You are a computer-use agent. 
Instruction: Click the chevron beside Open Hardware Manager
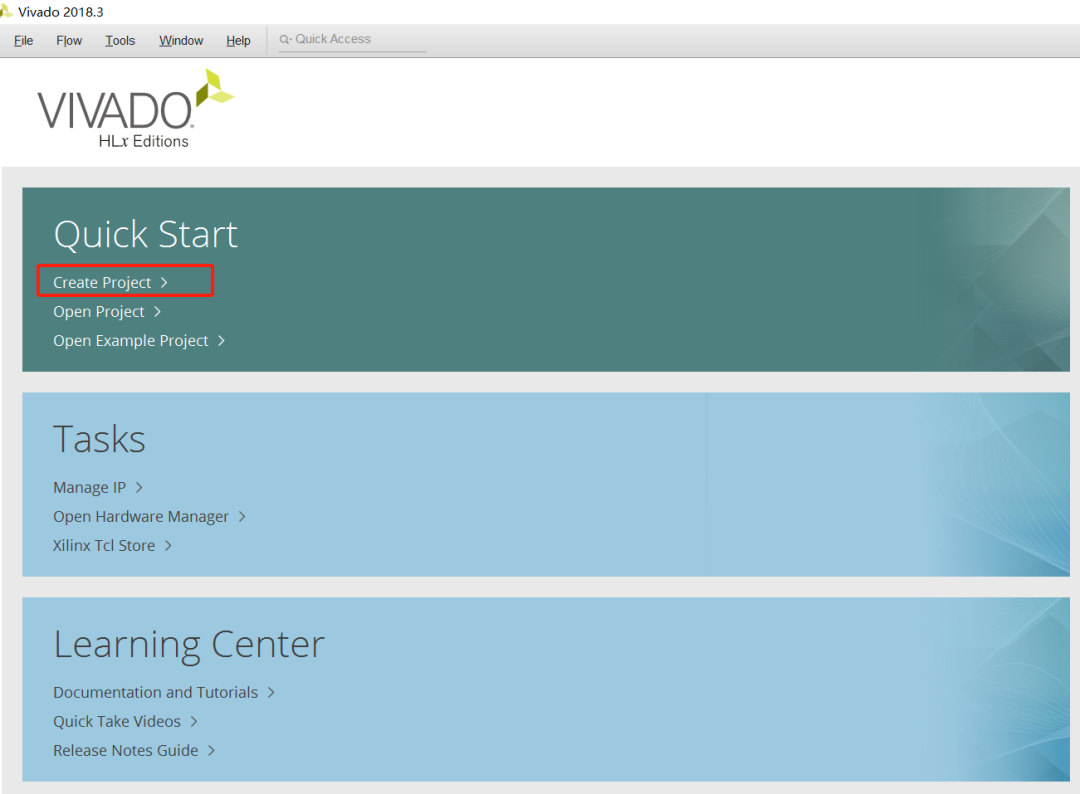point(242,516)
